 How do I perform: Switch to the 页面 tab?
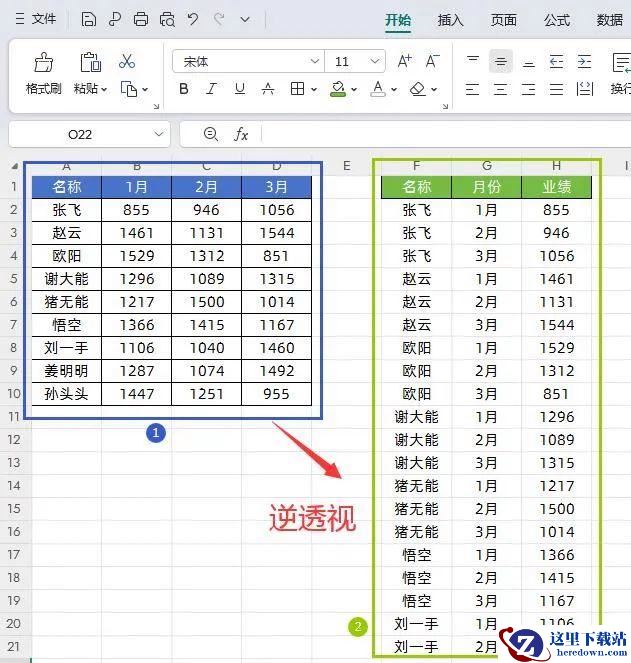(503, 19)
